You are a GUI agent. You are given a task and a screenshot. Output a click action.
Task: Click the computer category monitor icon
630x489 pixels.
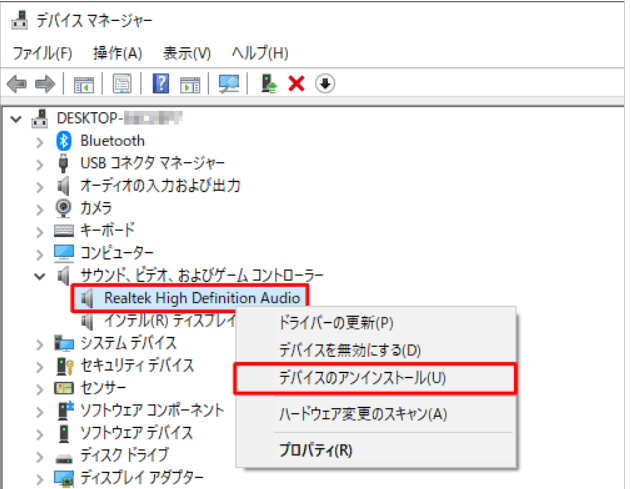[64, 253]
